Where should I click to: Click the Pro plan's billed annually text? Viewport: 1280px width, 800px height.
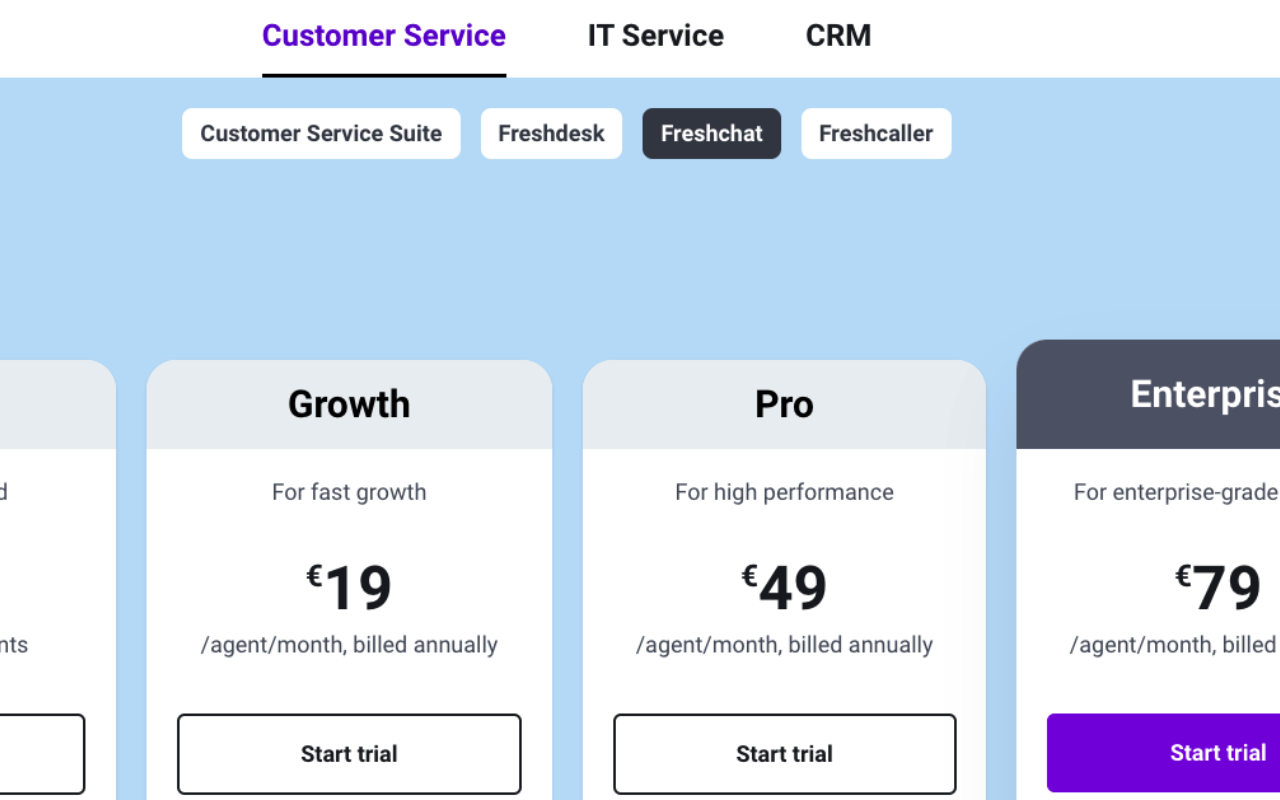click(784, 645)
